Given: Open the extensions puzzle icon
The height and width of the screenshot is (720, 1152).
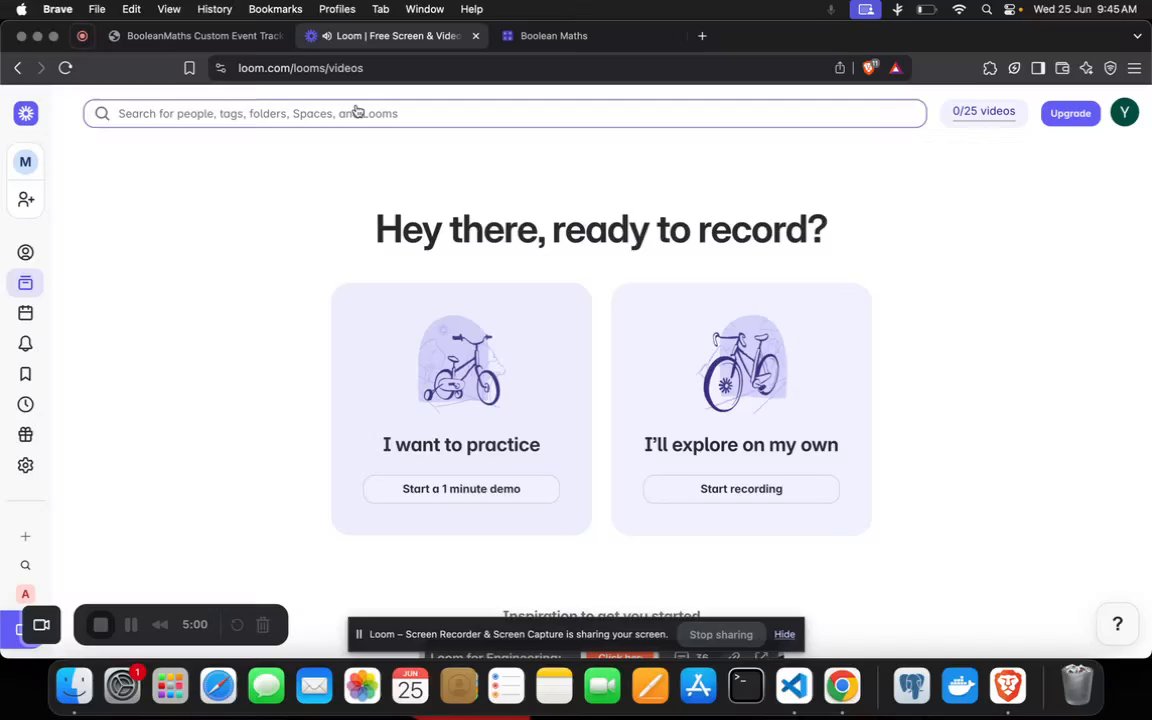Looking at the screenshot, I should 990,68.
